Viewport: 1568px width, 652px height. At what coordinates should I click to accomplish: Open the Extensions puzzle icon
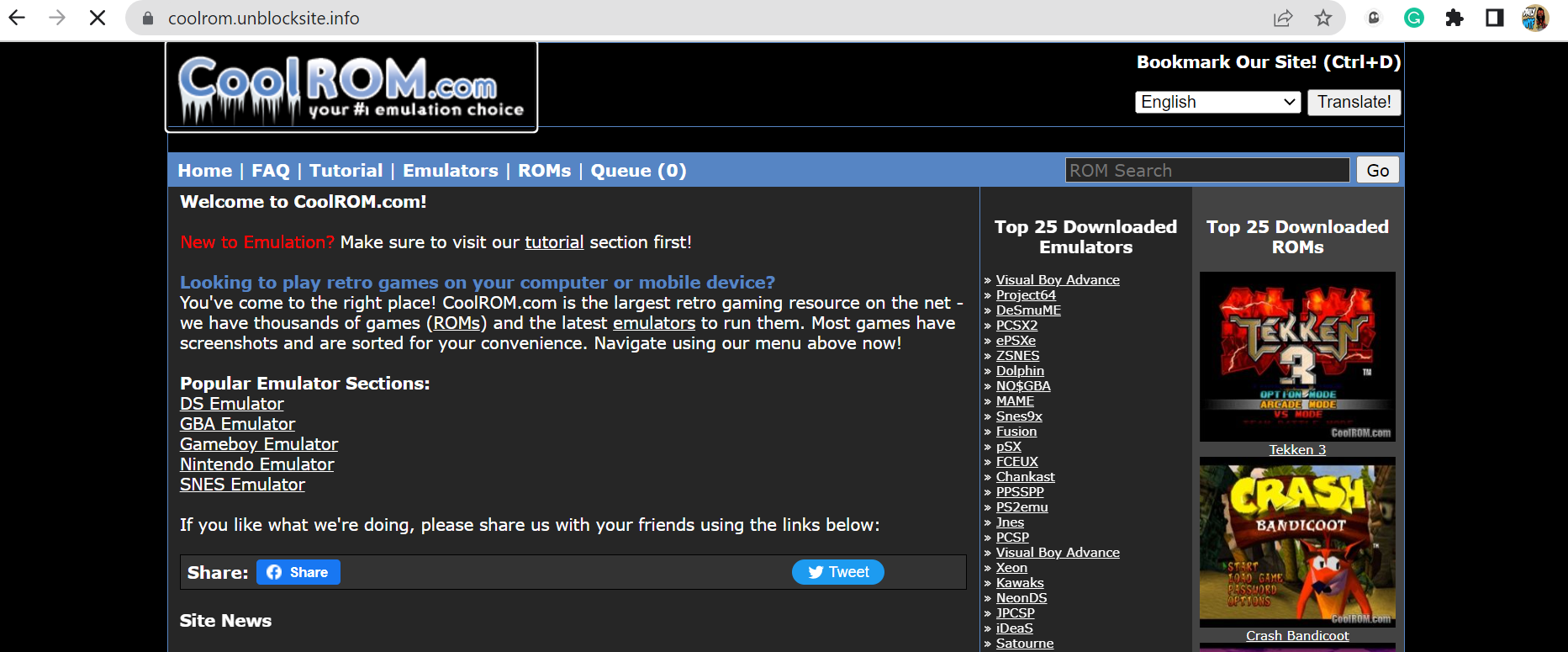[1454, 18]
